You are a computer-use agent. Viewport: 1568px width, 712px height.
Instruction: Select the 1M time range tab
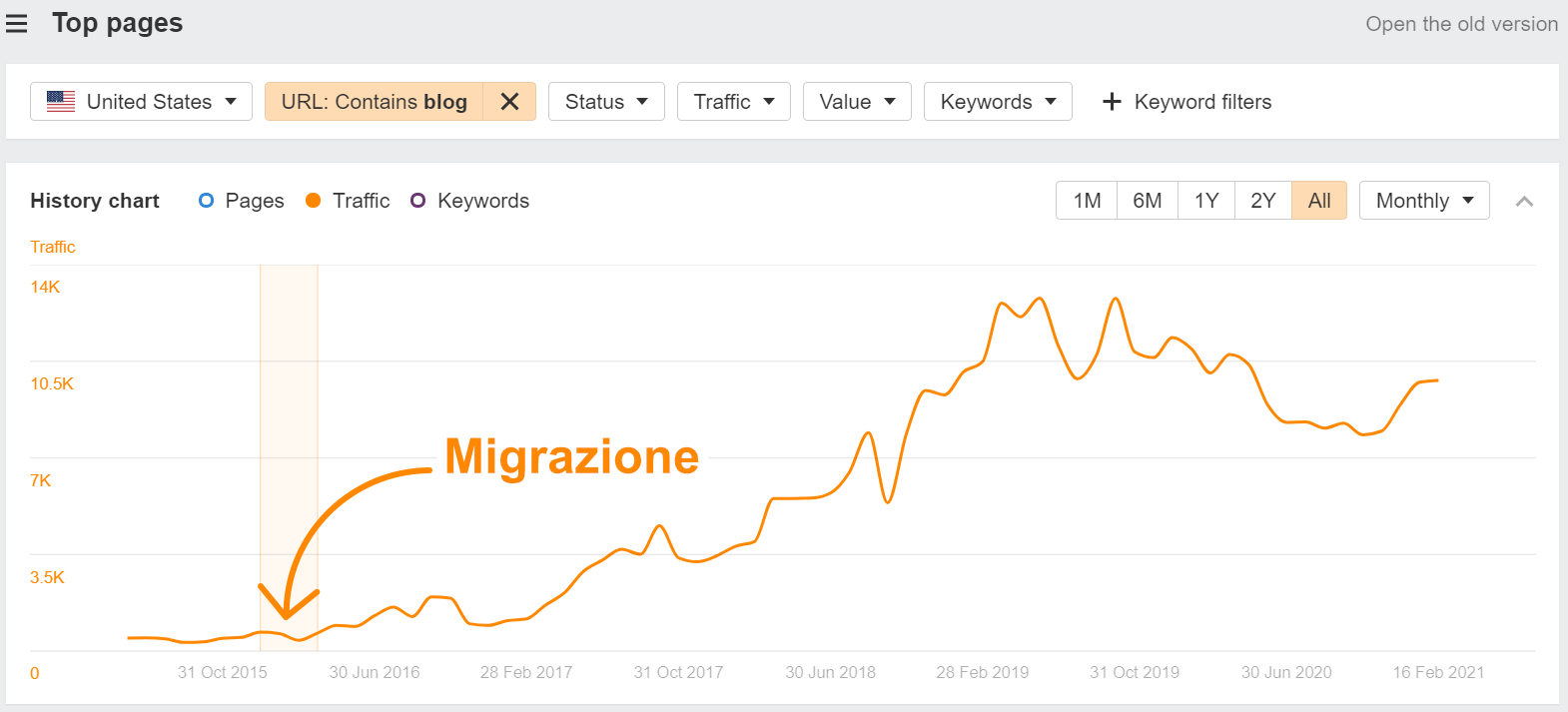[x=1087, y=201]
